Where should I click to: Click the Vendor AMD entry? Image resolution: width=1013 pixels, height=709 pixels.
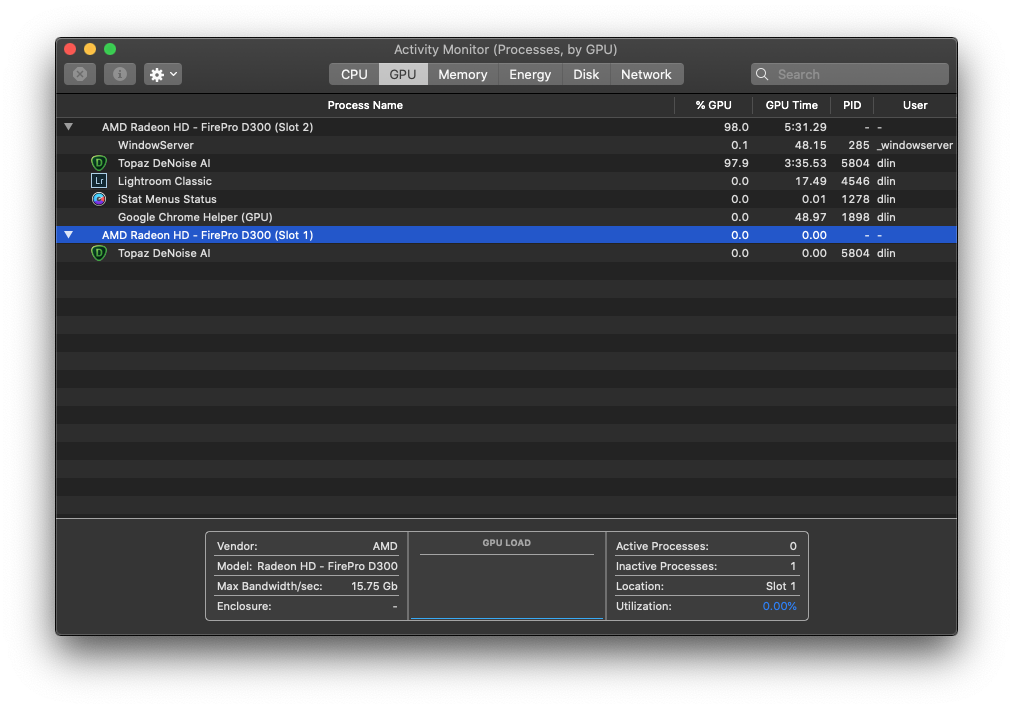pos(307,546)
